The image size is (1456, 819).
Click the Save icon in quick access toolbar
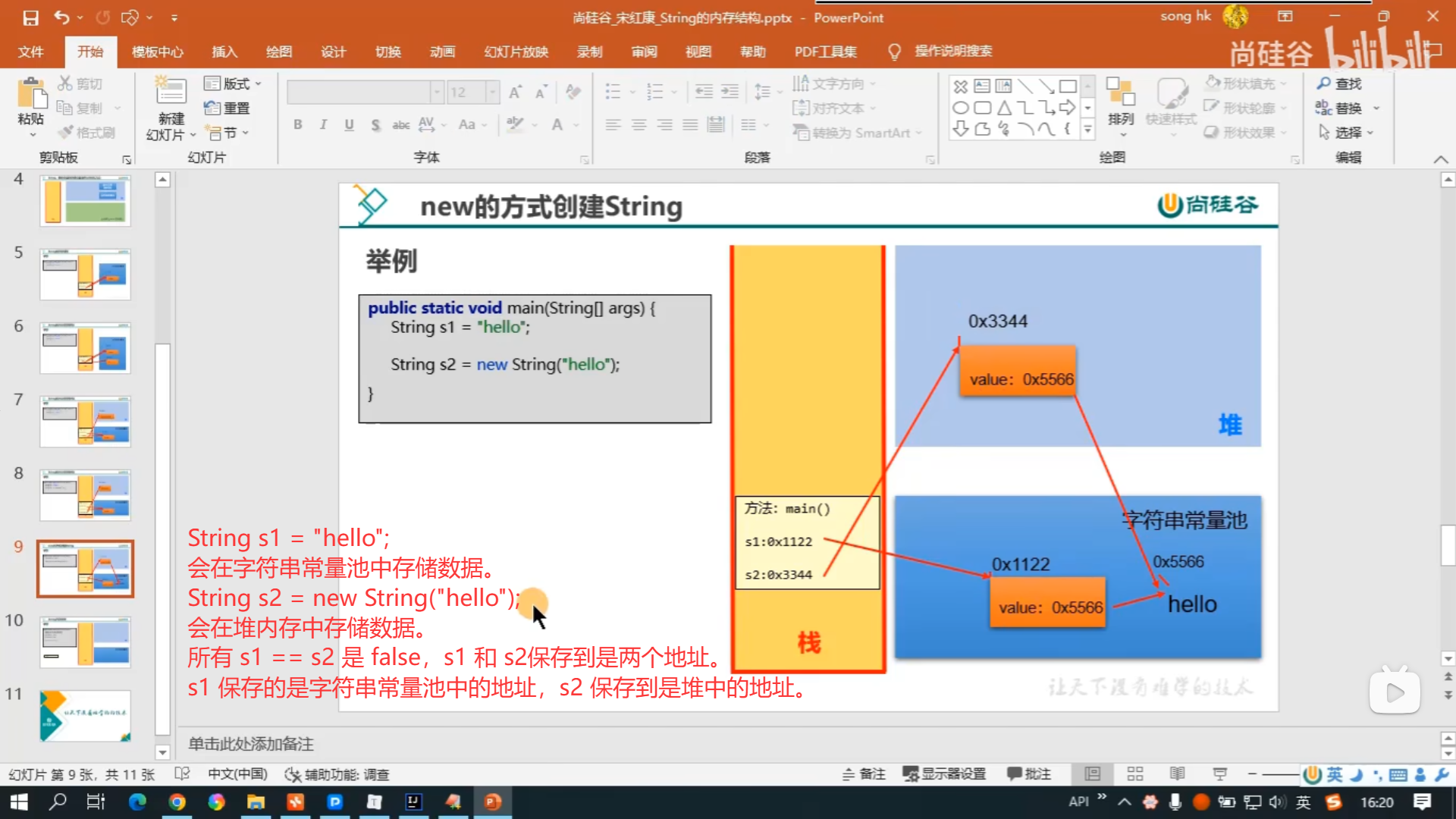[30, 17]
